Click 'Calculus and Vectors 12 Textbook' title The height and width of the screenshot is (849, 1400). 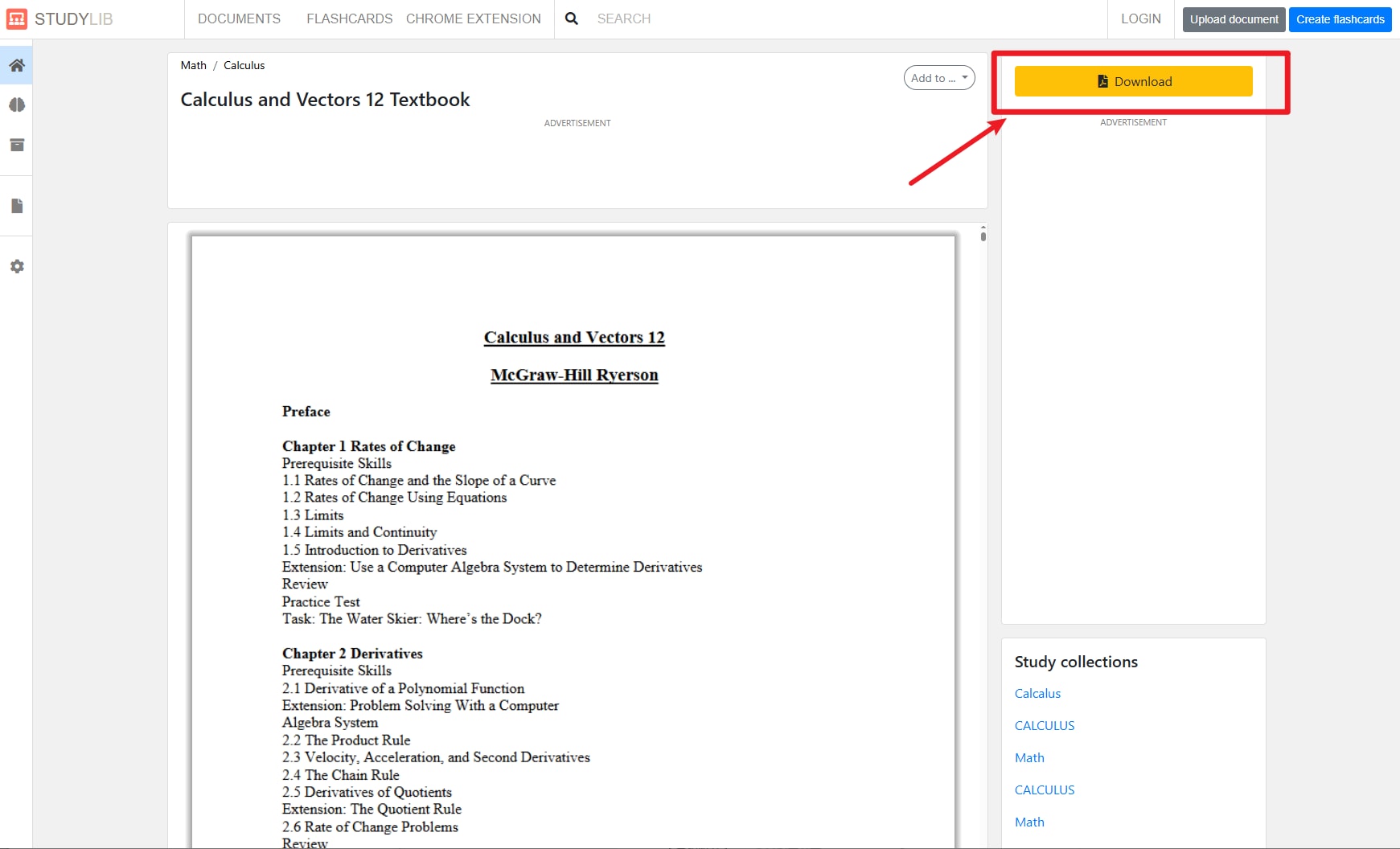[325, 100]
